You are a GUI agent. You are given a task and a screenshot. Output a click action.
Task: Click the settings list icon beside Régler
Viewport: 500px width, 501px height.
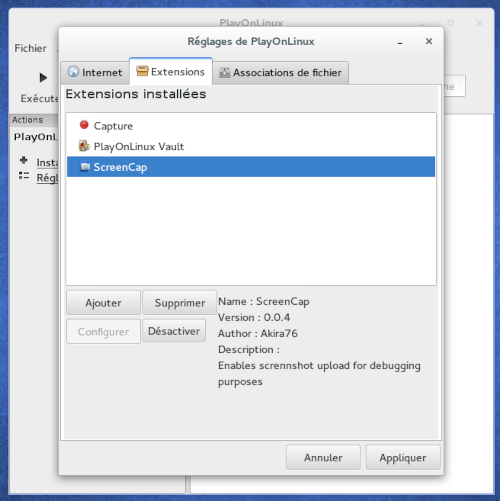24,175
